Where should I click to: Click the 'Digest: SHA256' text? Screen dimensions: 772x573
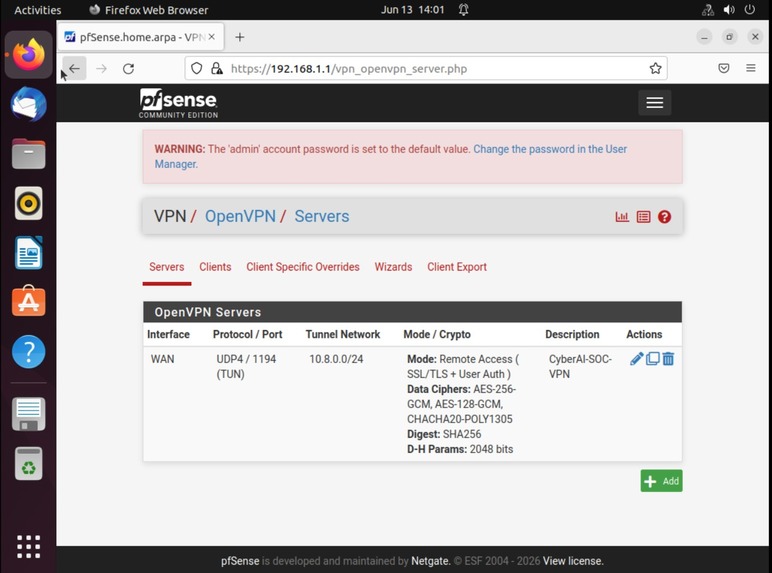[x=444, y=434]
